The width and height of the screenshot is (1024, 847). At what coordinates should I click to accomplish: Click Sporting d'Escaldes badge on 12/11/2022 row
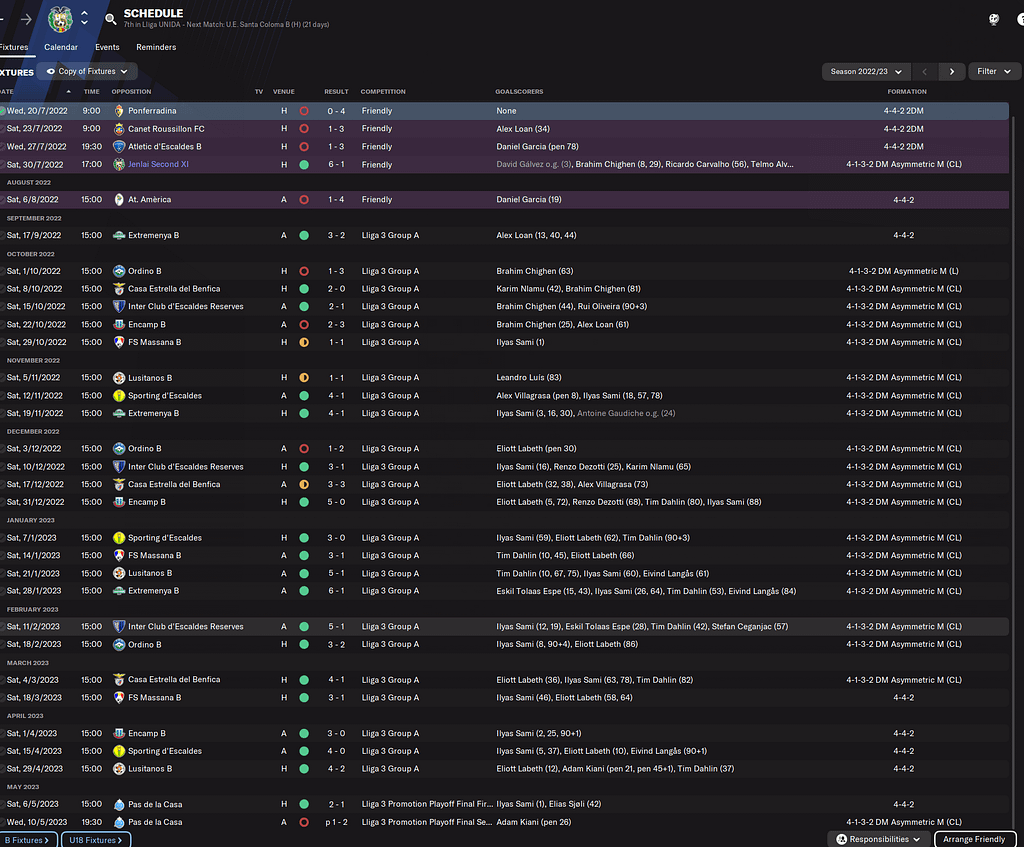pos(119,396)
